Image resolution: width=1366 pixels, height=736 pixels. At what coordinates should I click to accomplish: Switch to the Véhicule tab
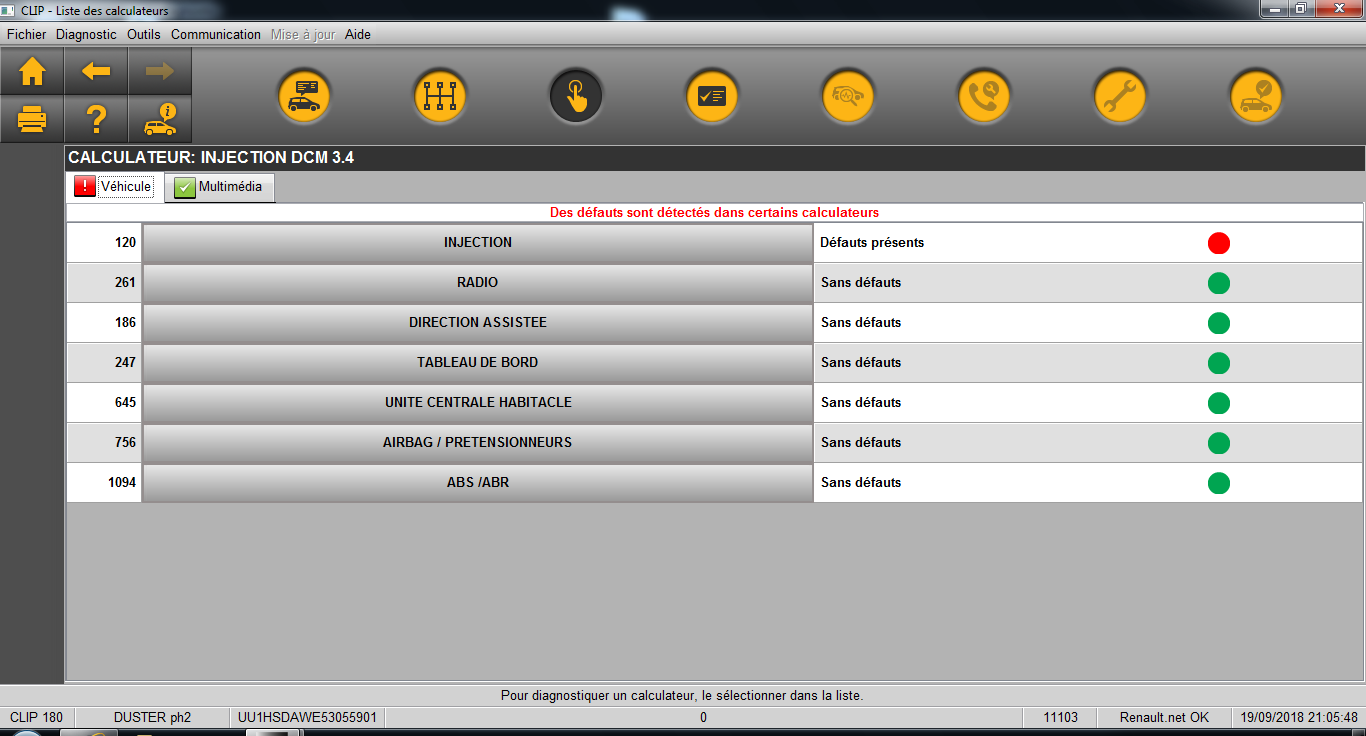click(115, 187)
